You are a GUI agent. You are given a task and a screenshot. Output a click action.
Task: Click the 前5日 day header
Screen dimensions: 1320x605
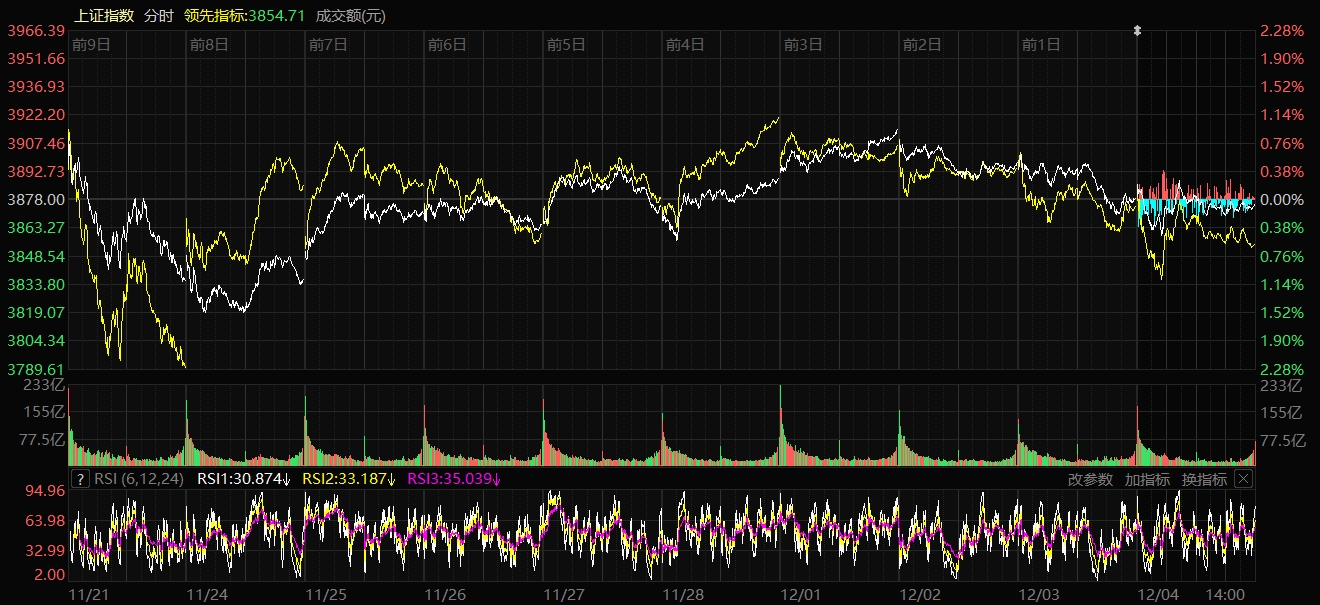566,44
